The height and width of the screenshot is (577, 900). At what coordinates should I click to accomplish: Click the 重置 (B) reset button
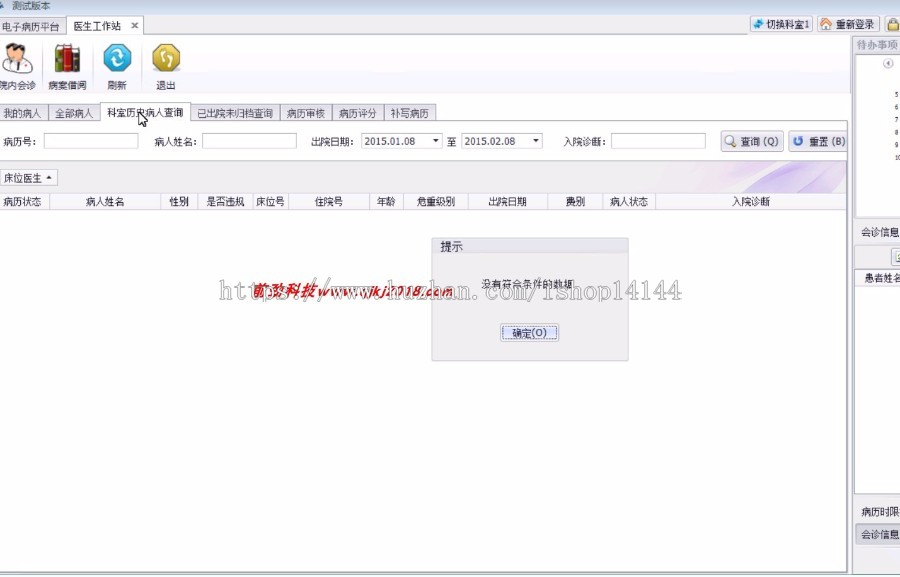(818, 142)
